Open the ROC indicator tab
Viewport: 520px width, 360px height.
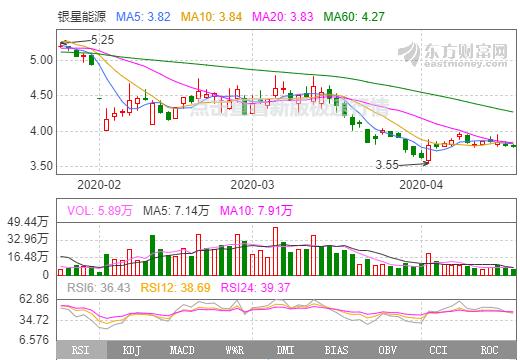coord(490,350)
